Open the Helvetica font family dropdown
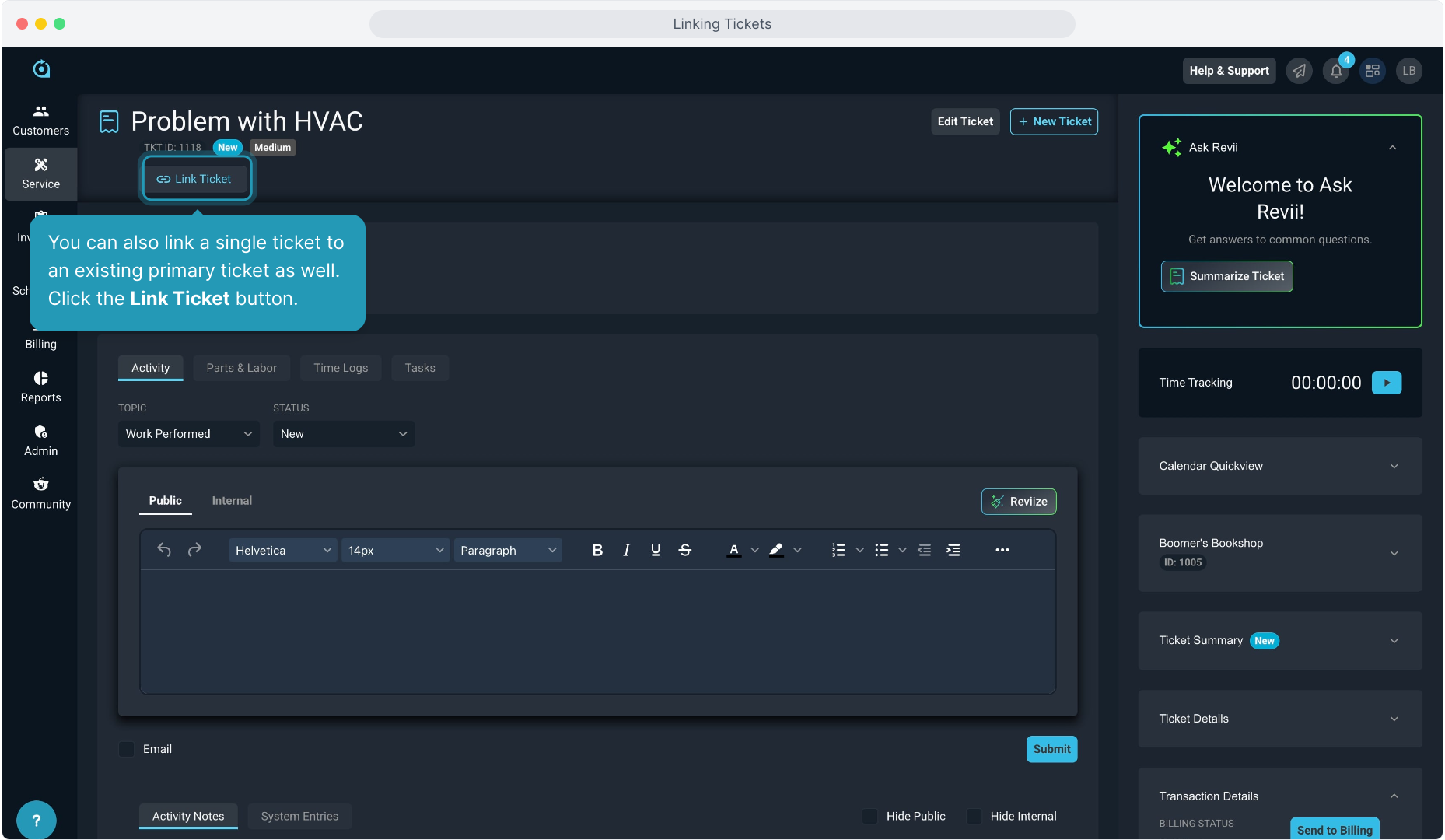This screenshot has height=840, width=1445. [282, 550]
